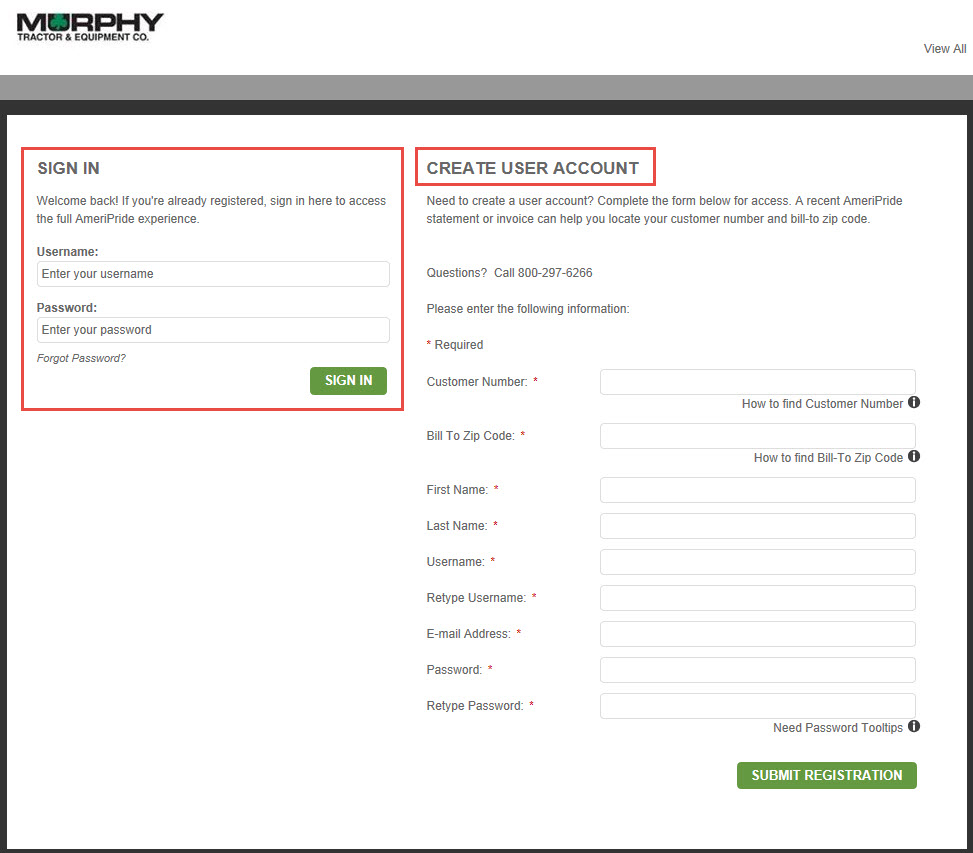This screenshot has height=853, width=973.
Task: Click the Customer Number input box
Action: click(x=757, y=382)
